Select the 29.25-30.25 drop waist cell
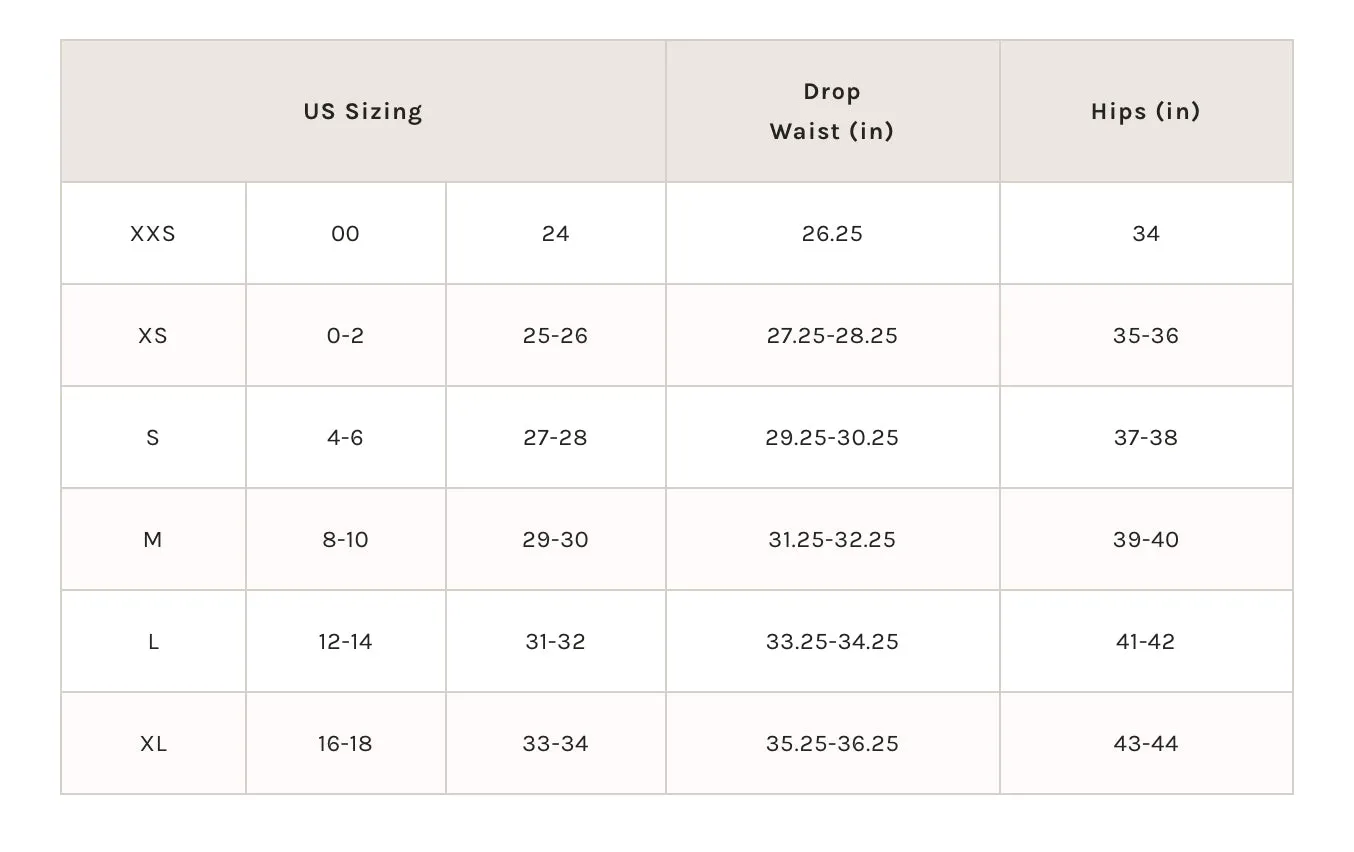1354x852 pixels. [x=832, y=438]
